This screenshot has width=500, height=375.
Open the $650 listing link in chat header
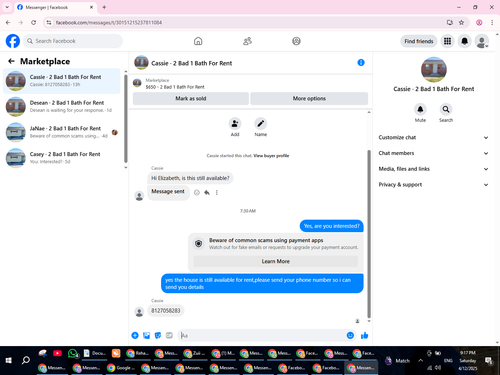tap(175, 87)
